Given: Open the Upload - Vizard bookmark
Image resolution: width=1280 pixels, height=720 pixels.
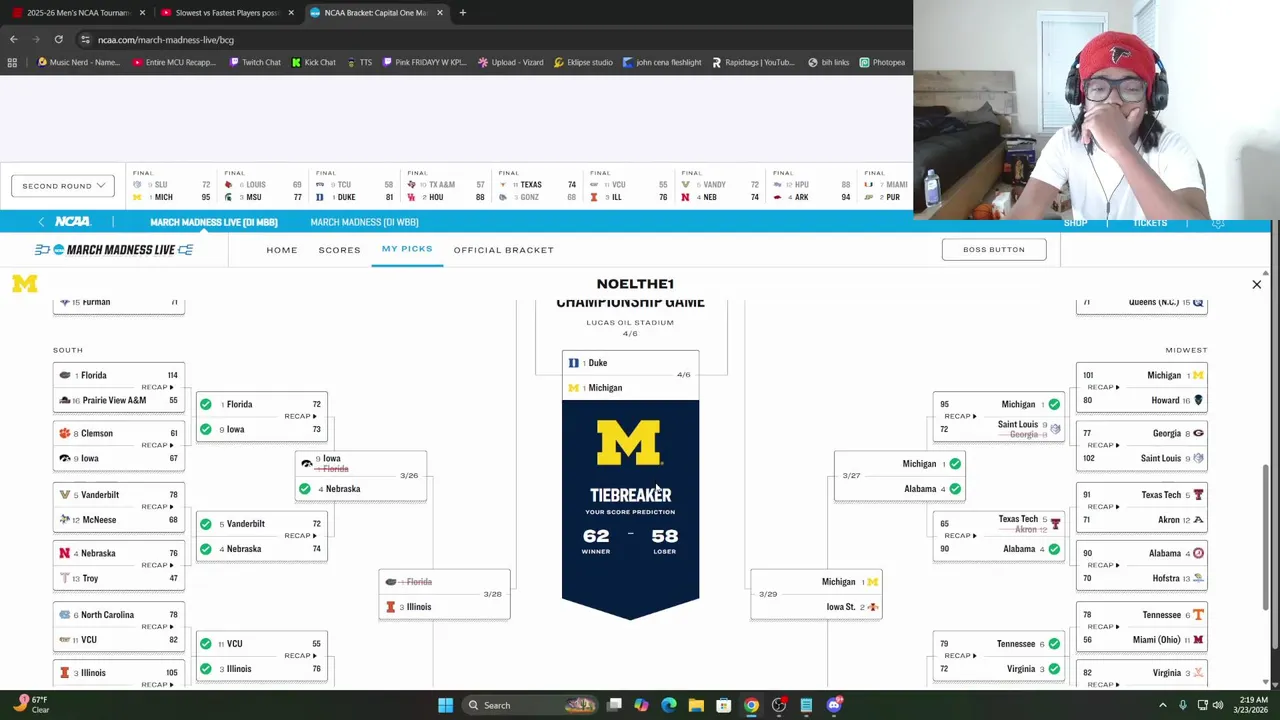Looking at the screenshot, I should click(510, 62).
